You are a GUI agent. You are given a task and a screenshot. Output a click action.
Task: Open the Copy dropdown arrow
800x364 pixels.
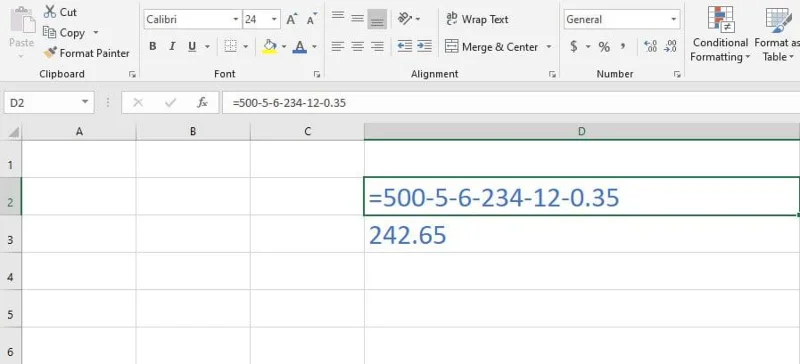[95, 33]
